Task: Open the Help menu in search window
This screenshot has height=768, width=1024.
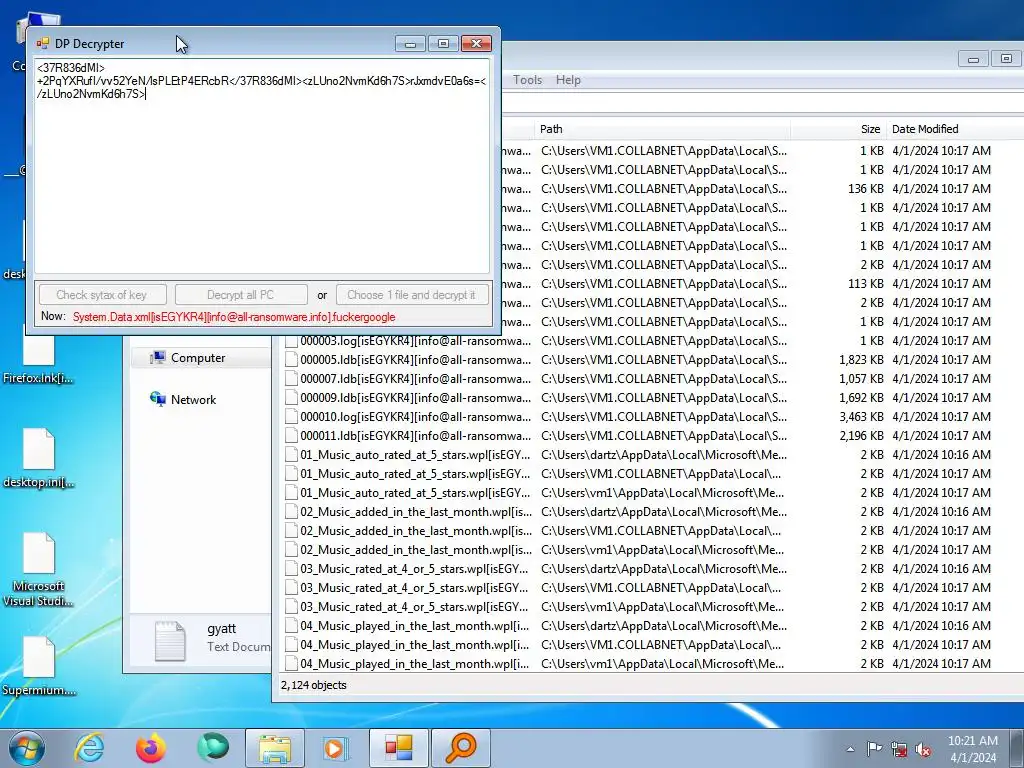Action: (568, 80)
